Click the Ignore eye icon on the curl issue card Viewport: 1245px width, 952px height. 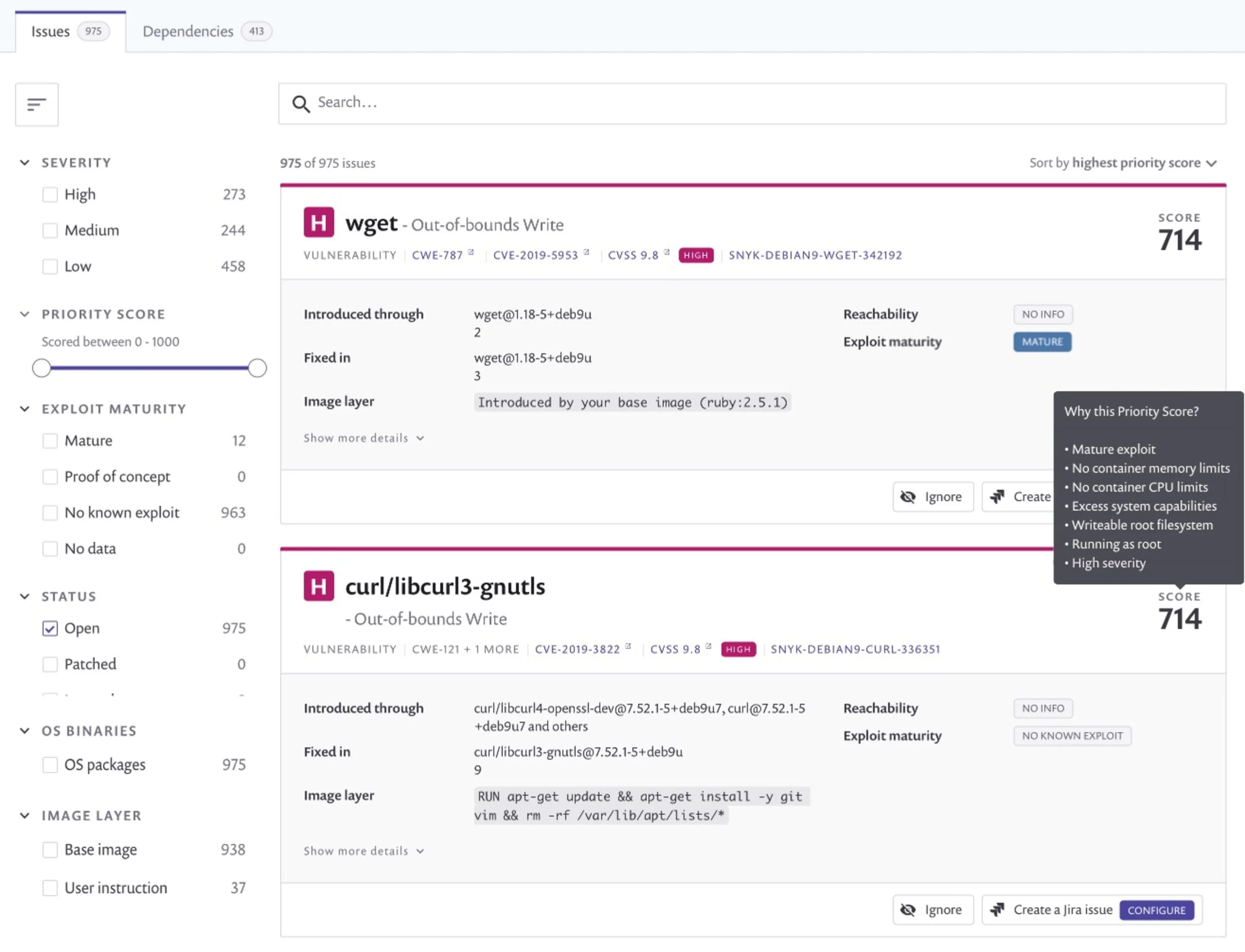click(908, 910)
